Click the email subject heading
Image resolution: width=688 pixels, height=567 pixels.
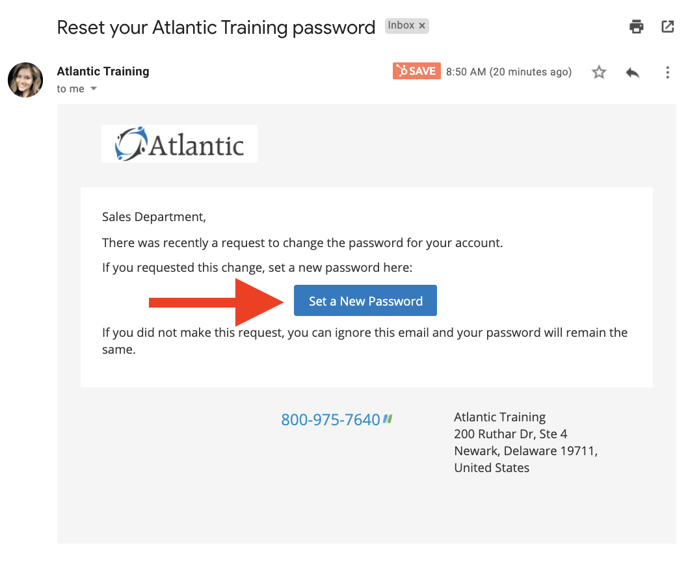pos(216,27)
